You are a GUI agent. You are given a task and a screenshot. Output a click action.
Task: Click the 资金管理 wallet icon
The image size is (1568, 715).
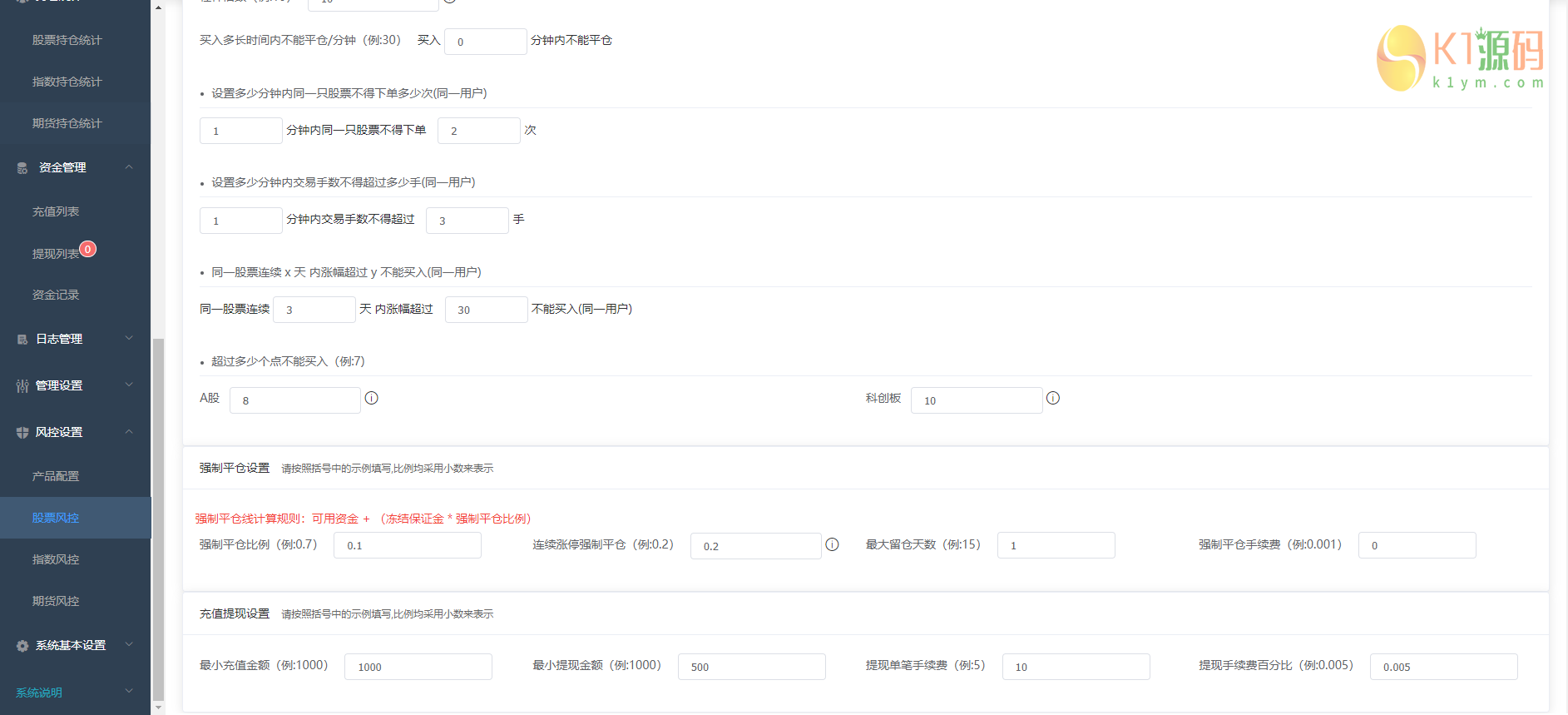(22, 168)
